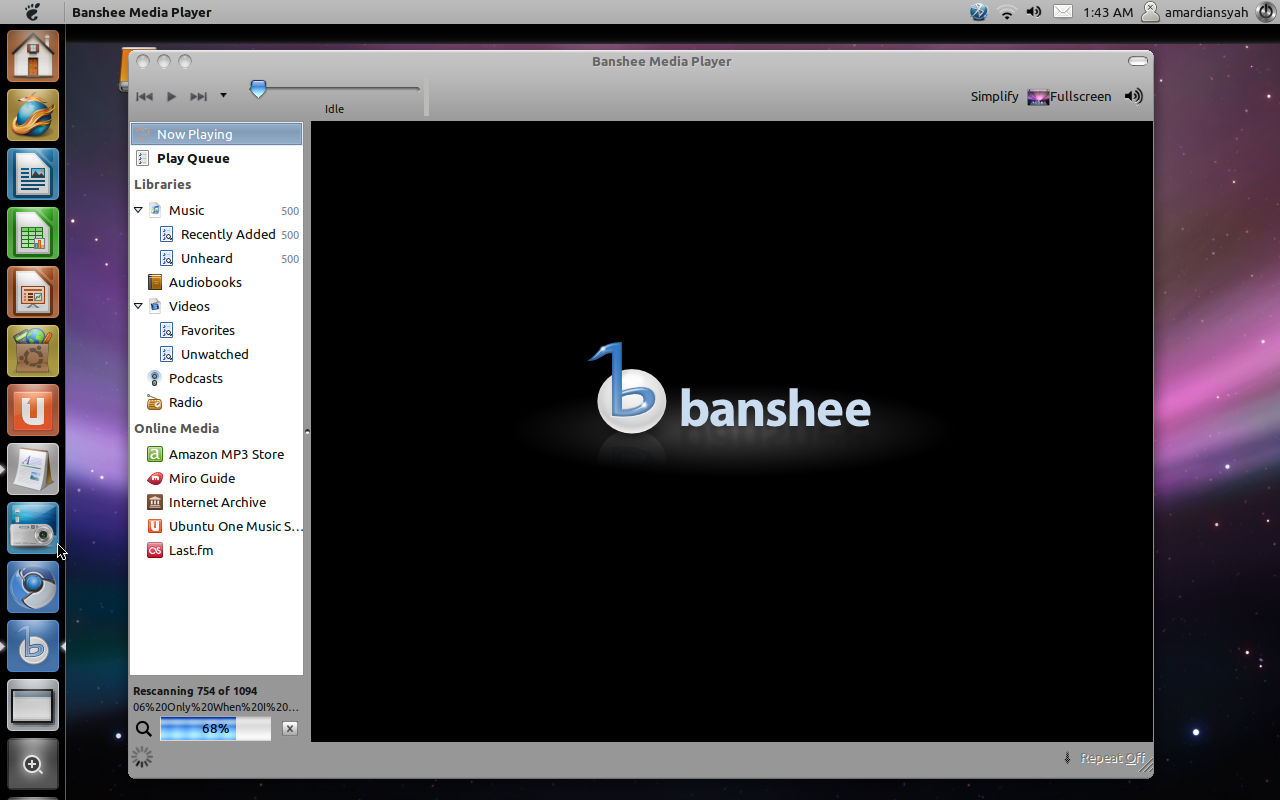
Task: Click the seek slider handle
Action: (258, 89)
